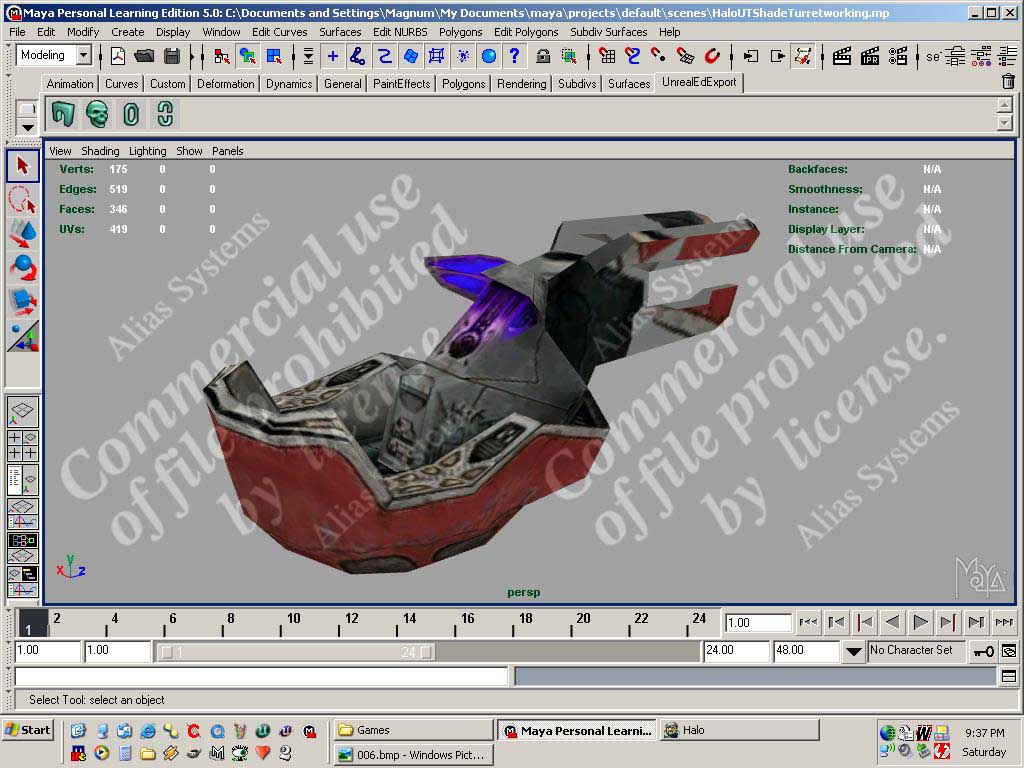This screenshot has height=768, width=1024.
Task: Switch to the PaintEffects shelf tab
Action: (402, 84)
